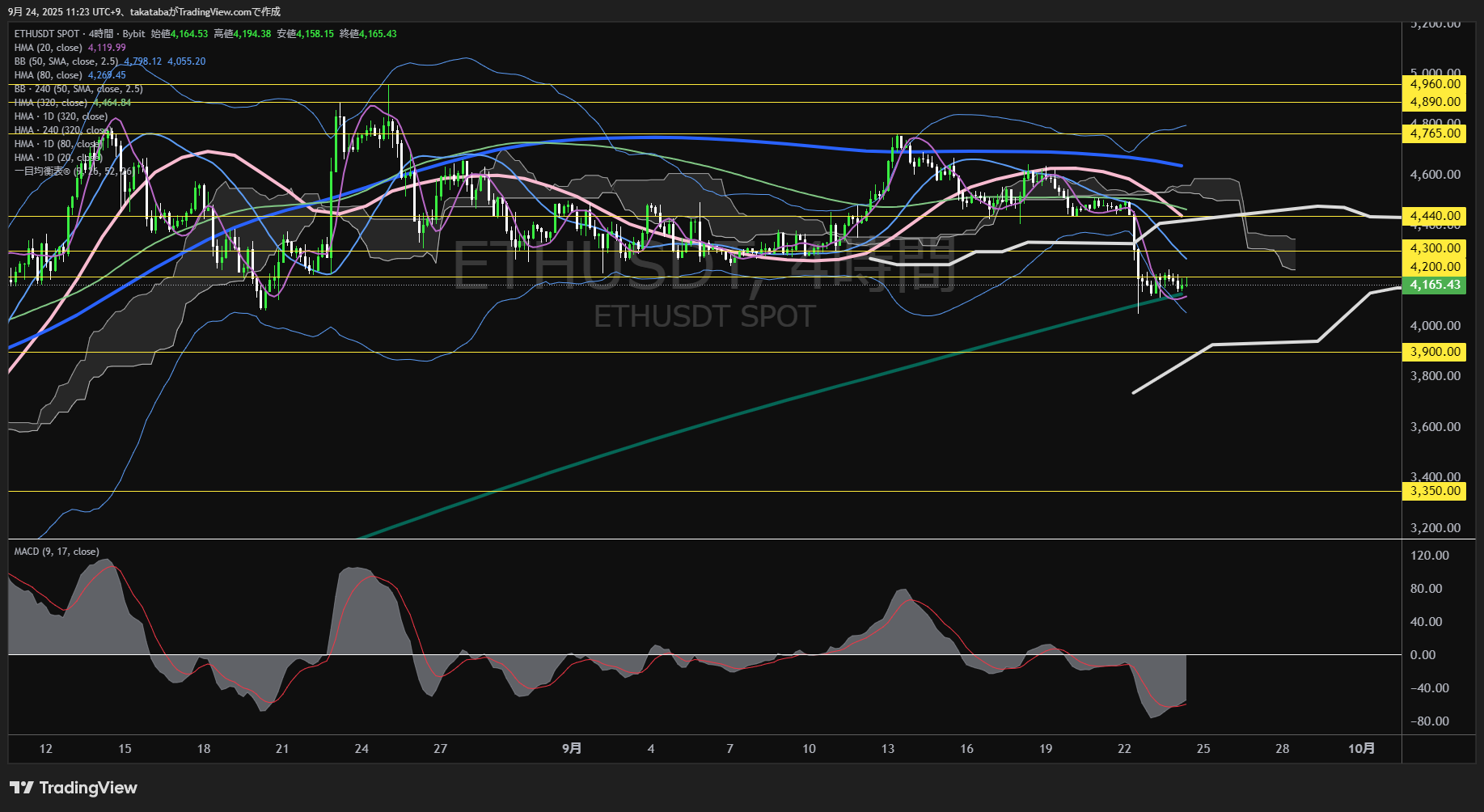Click the date label 12 on time axis
1484x812 pixels.
click(x=46, y=749)
